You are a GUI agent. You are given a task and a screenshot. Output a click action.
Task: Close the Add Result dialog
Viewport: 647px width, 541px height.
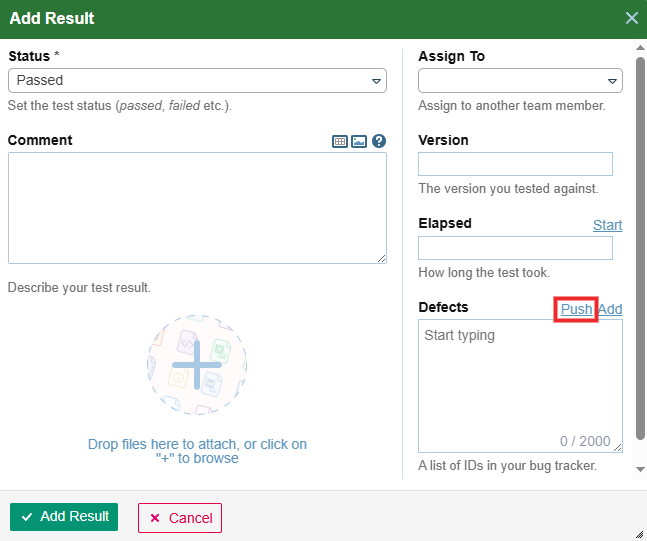point(631,18)
